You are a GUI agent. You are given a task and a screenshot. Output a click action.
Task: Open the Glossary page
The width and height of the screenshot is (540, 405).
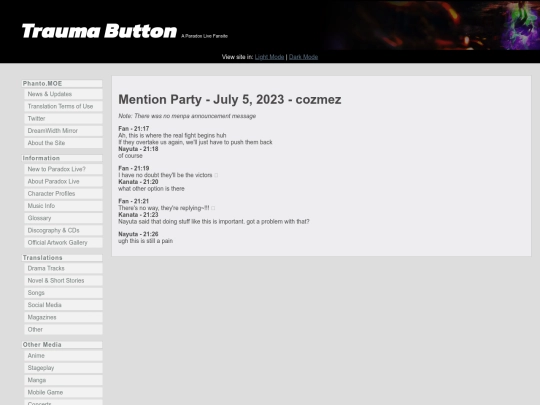pyautogui.click(x=63, y=218)
